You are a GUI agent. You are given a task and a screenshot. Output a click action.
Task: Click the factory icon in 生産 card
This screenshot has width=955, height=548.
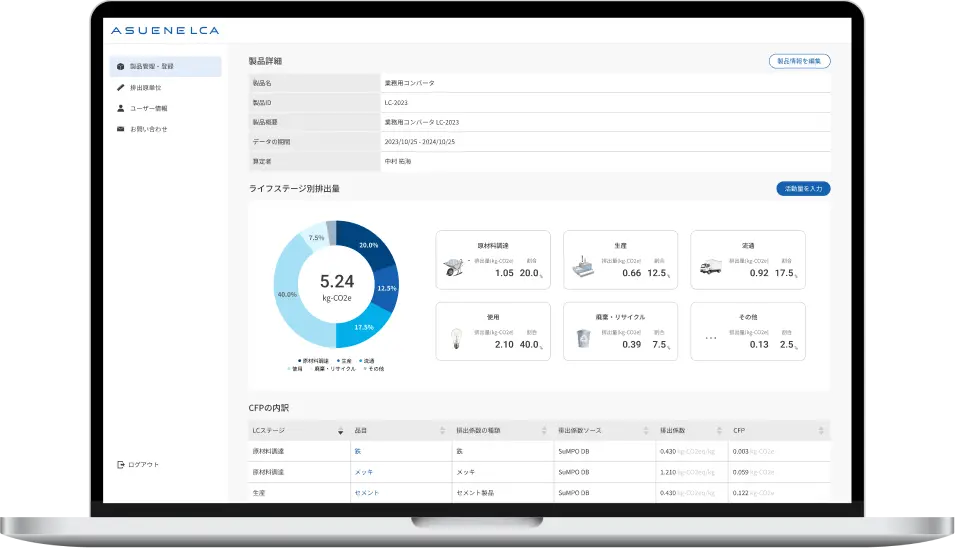(583, 267)
